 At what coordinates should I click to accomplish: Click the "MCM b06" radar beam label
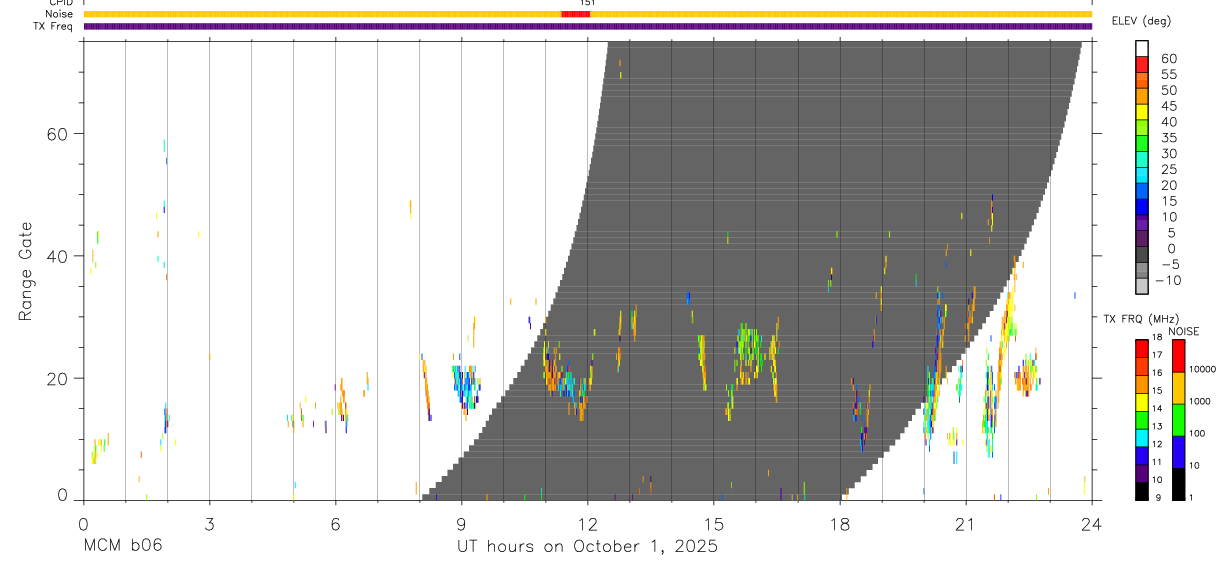coord(123,547)
